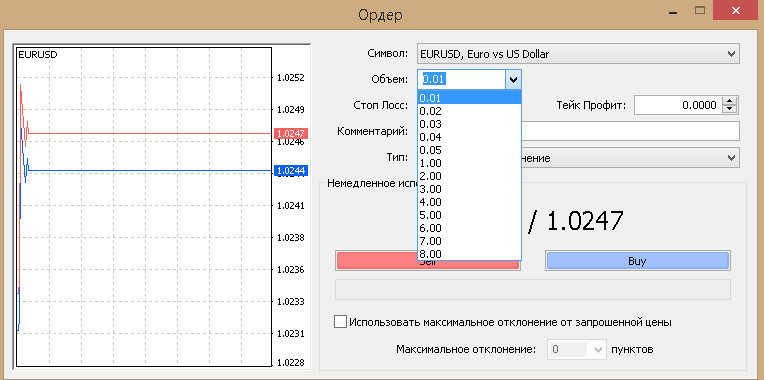This screenshot has width=764, height=380.
Task: Click the red Sell button
Action: 428,262
